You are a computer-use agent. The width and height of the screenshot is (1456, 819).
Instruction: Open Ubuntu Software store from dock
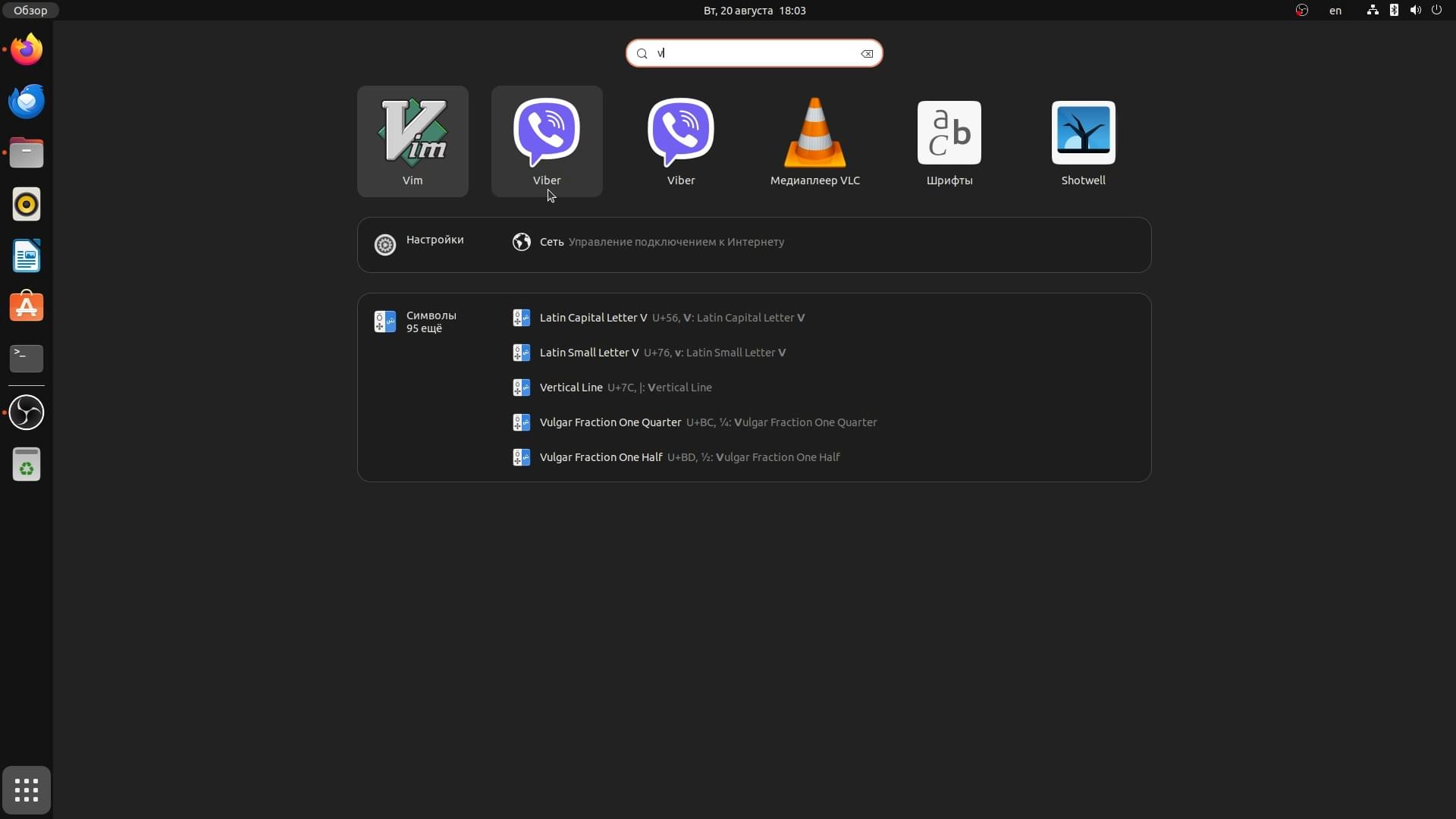click(x=27, y=308)
